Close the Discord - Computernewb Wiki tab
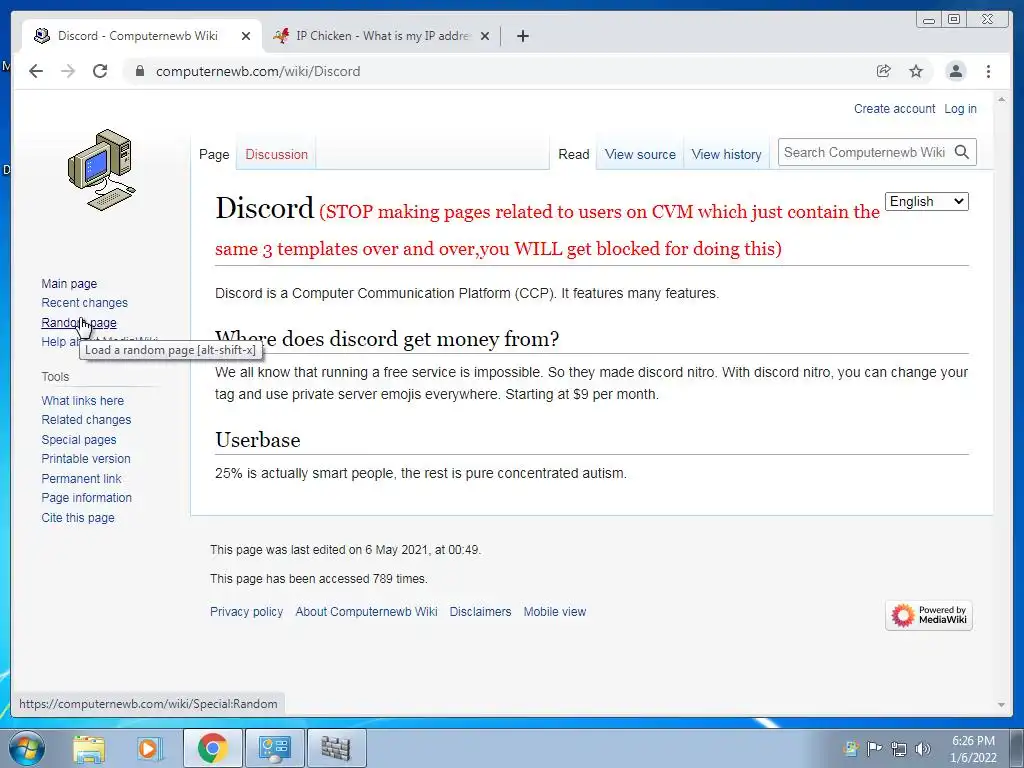Viewport: 1024px width, 768px height. pyautogui.click(x=246, y=36)
